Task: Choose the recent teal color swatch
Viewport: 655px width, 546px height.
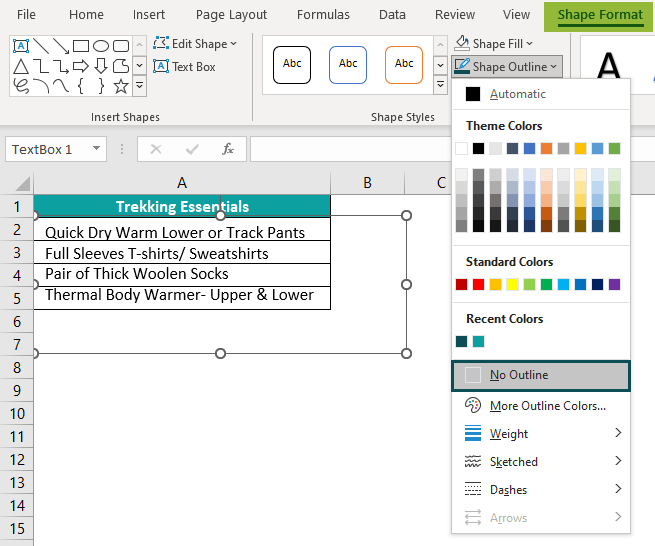Action: 478,341
